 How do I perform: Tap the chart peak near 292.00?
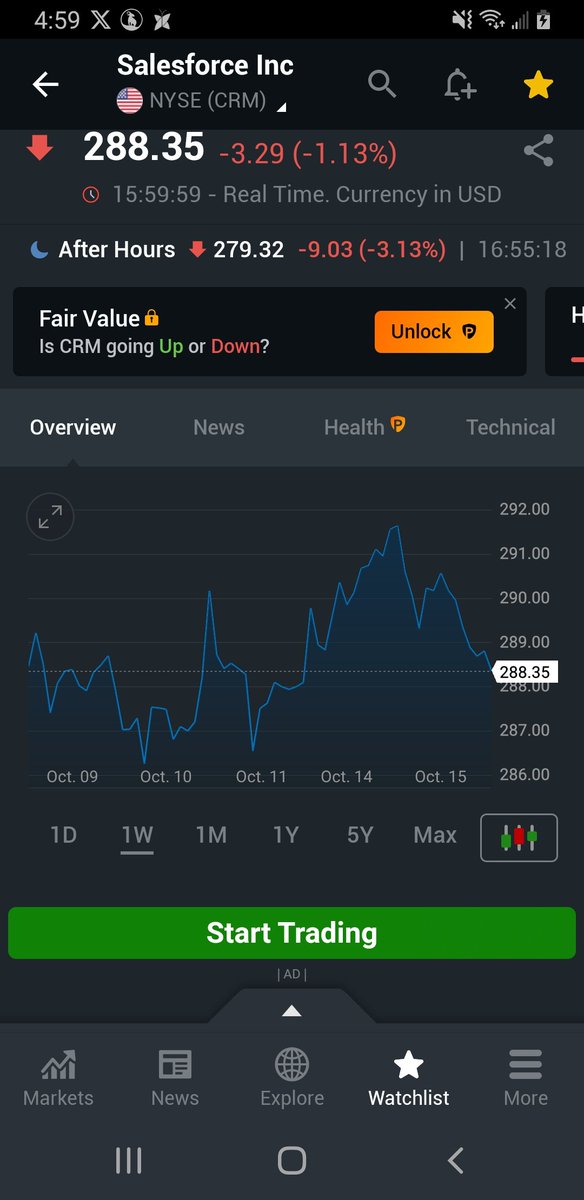(x=397, y=527)
